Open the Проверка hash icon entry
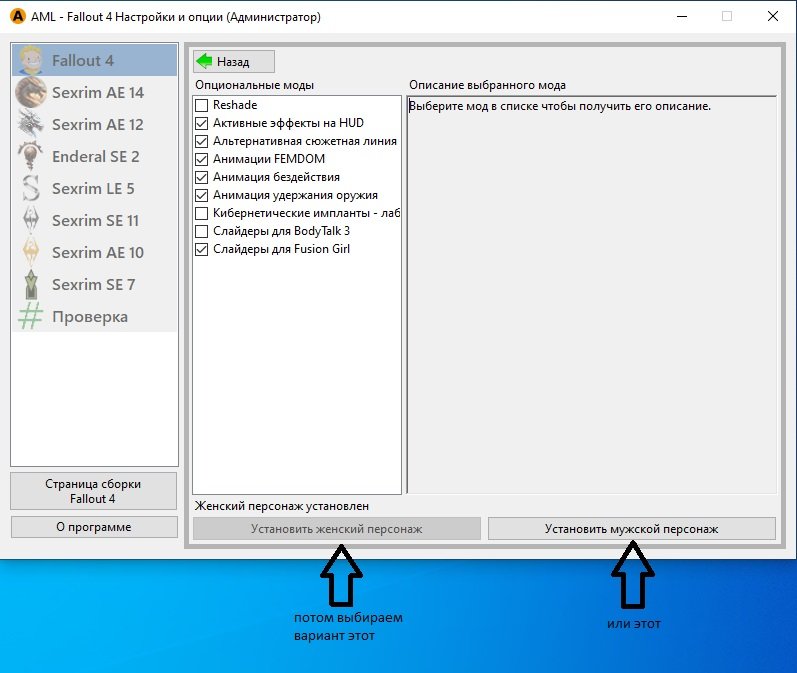 [31, 317]
